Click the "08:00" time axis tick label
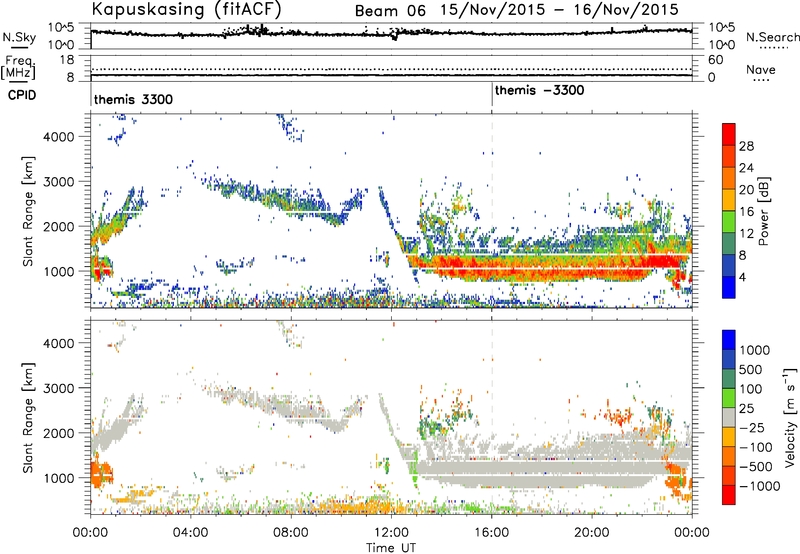The height and width of the screenshot is (554, 800). pos(290,533)
